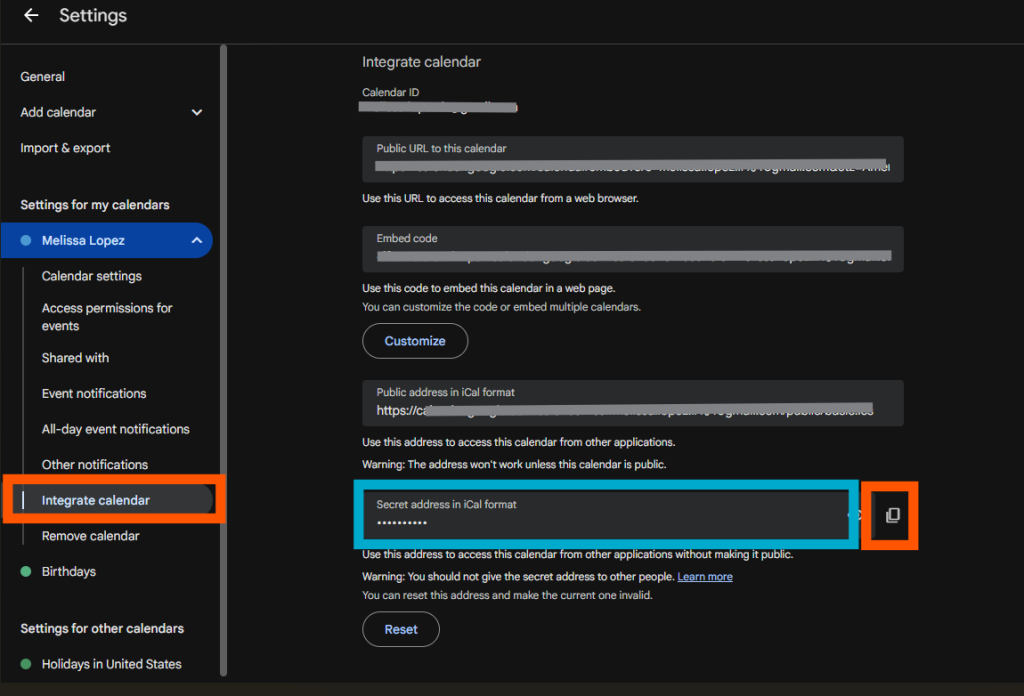Open Holidays in United States settings

pos(111,664)
